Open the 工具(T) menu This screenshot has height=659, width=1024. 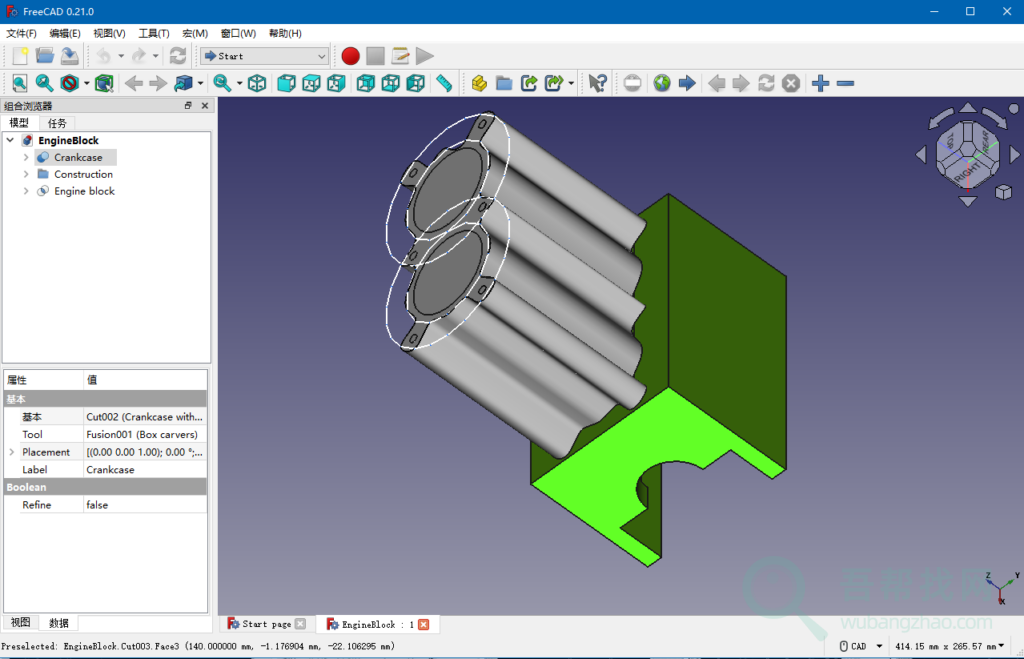[x=153, y=33]
